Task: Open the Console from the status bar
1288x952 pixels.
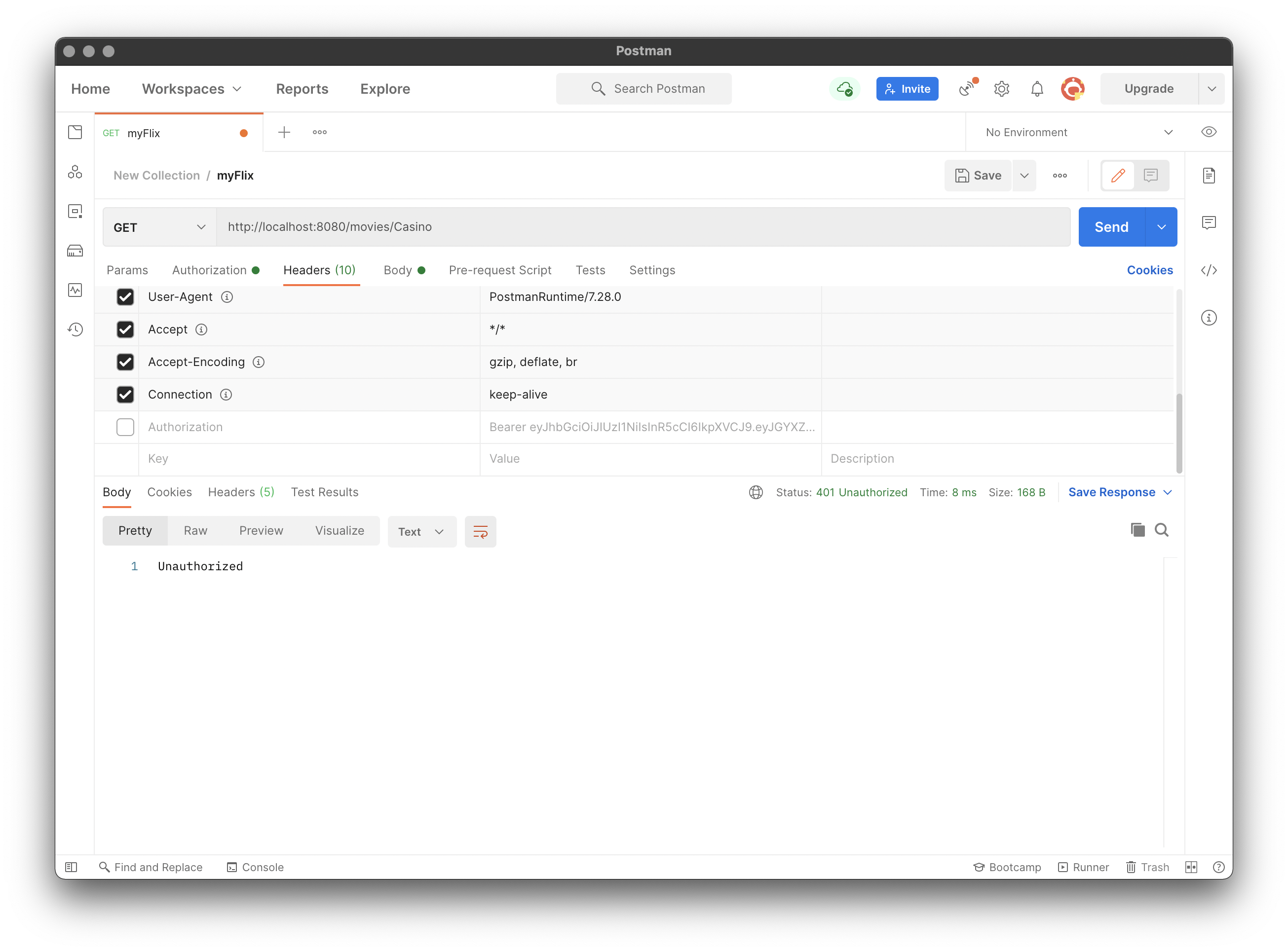Action: pos(256,867)
